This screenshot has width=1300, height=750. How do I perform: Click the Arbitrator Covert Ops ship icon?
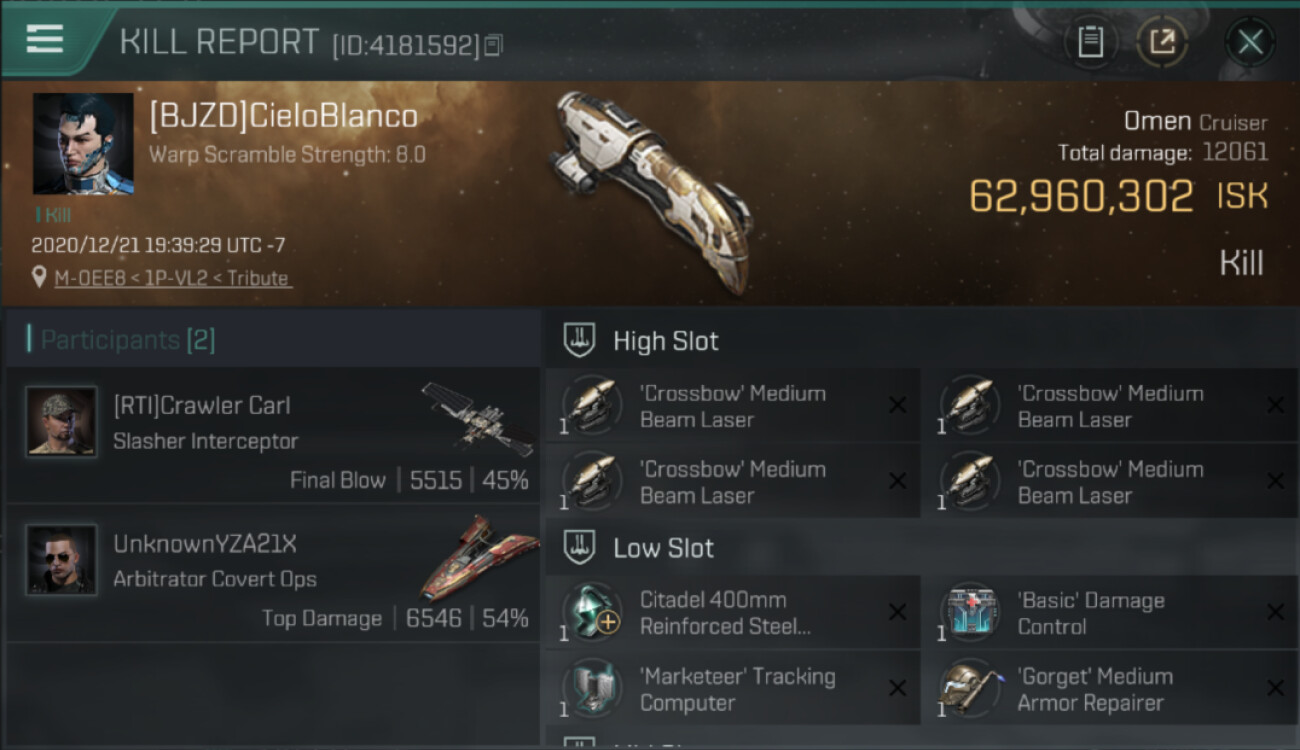coord(479,556)
